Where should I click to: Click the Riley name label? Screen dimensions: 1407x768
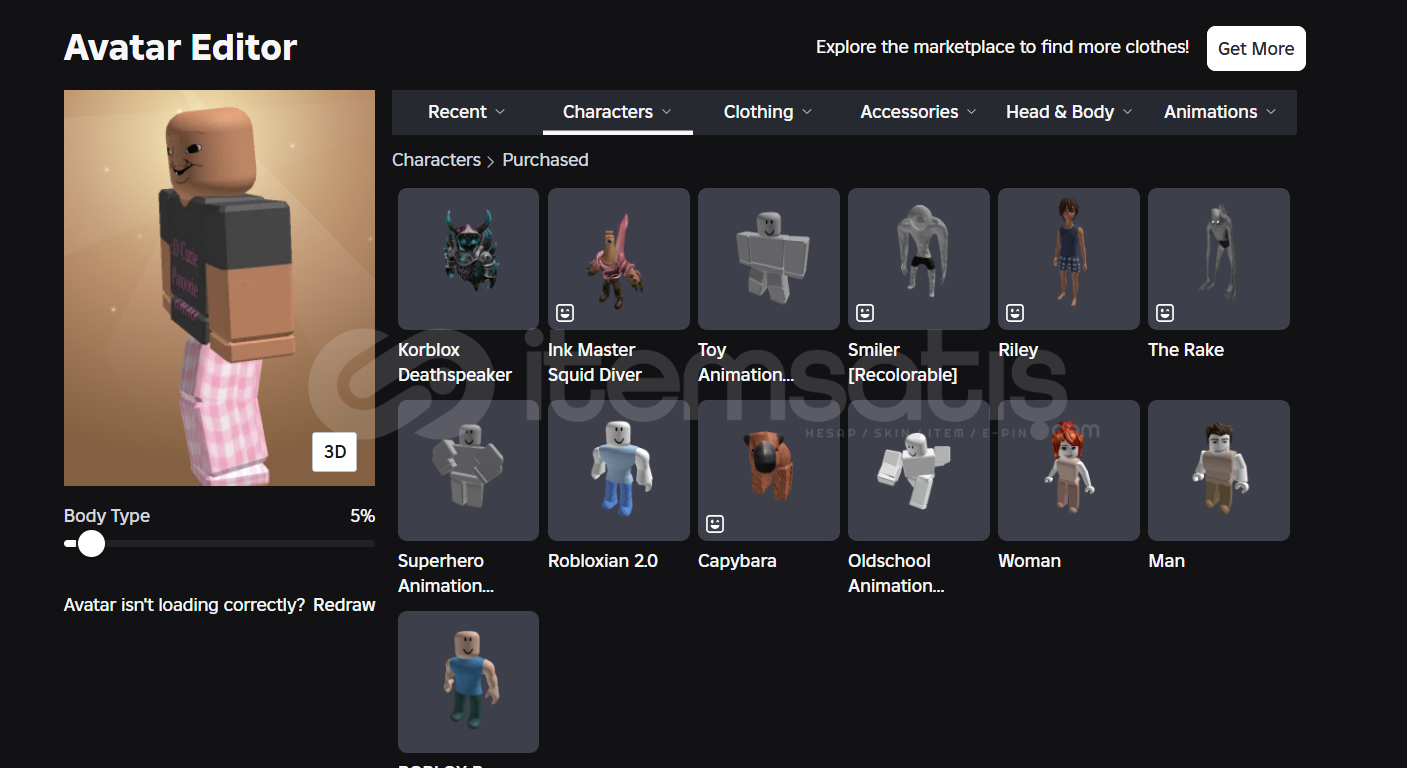pos(1018,350)
